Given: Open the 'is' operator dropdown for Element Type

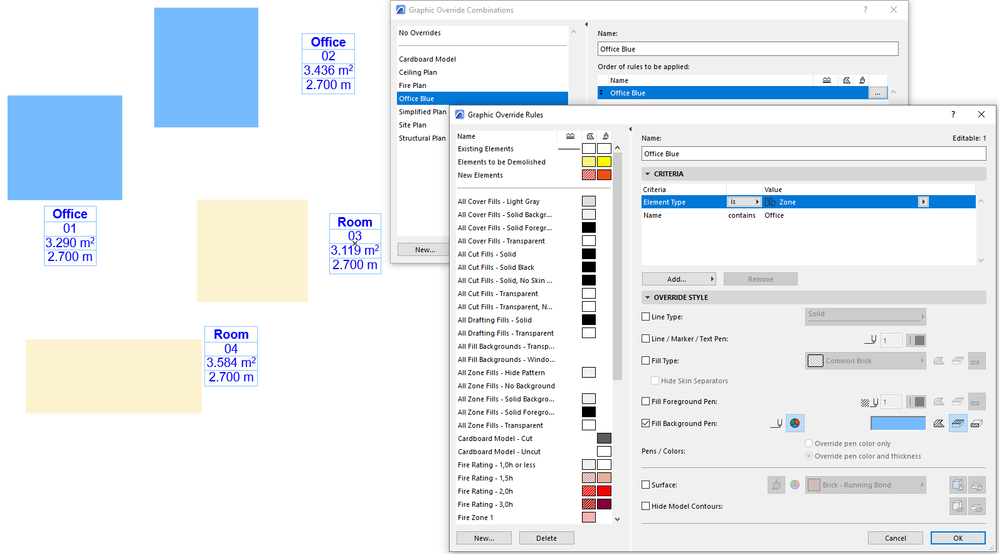Looking at the screenshot, I should pos(744,202).
